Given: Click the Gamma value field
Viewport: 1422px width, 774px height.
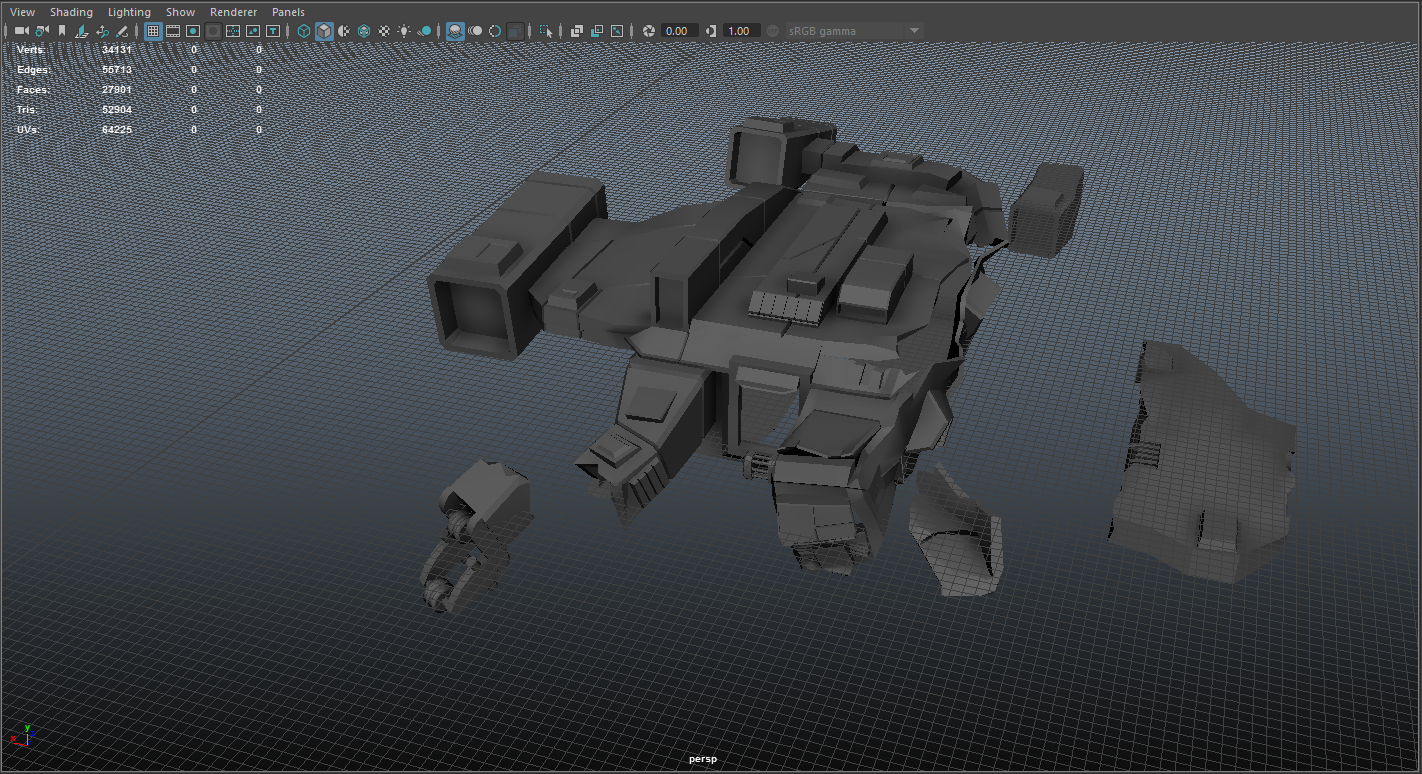Looking at the screenshot, I should click(740, 31).
